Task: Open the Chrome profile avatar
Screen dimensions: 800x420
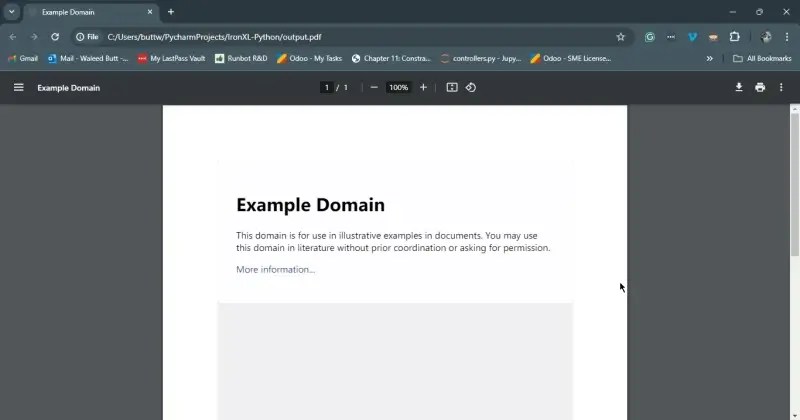Action: coord(765,37)
